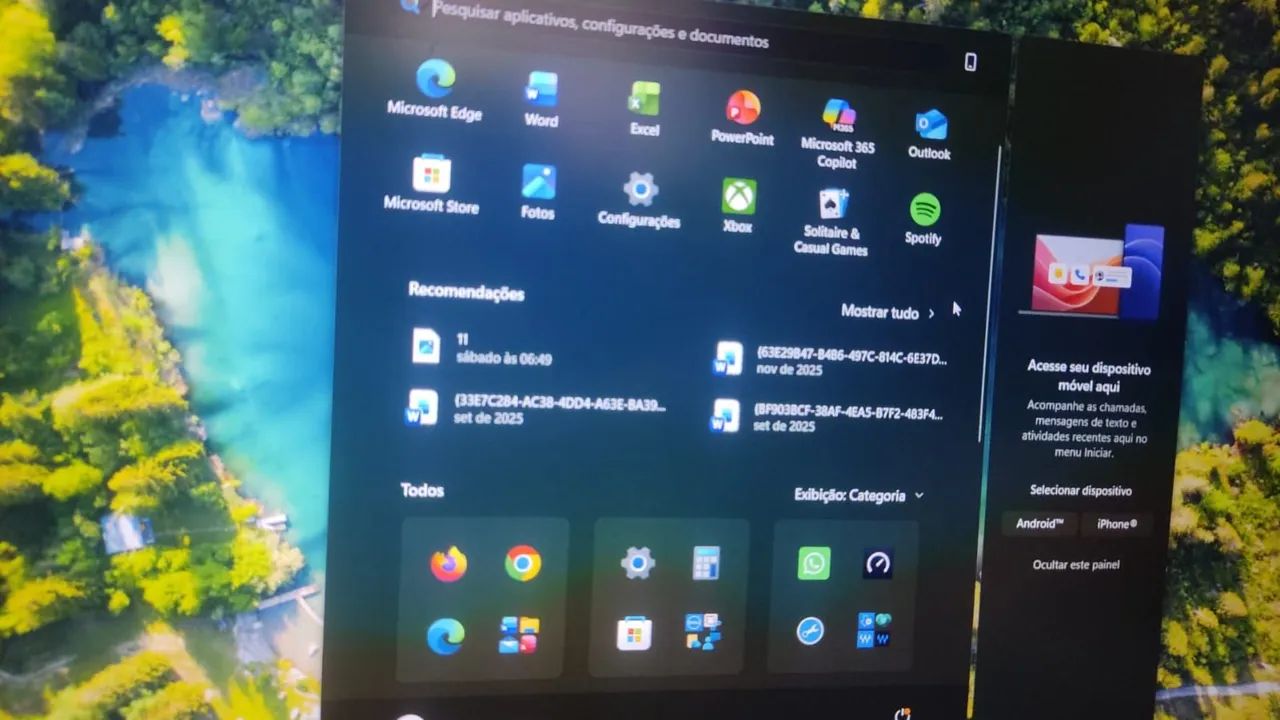
Task: Start PowerPoint from the pinned apps
Action: pos(742,117)
